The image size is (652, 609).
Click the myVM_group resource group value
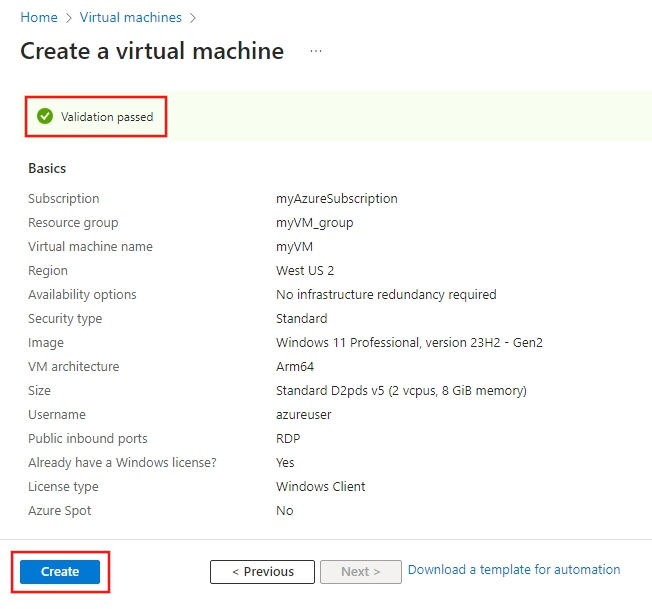pyautogui.click(x=314, y=223)
